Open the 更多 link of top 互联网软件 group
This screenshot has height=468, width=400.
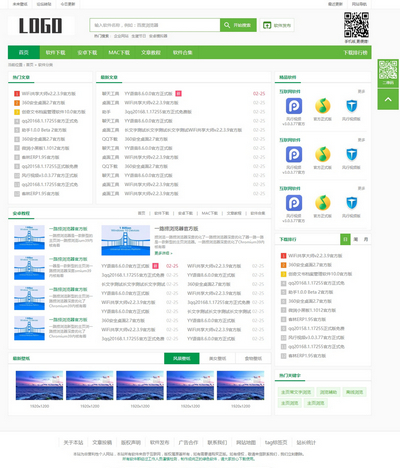coord(361,91)
